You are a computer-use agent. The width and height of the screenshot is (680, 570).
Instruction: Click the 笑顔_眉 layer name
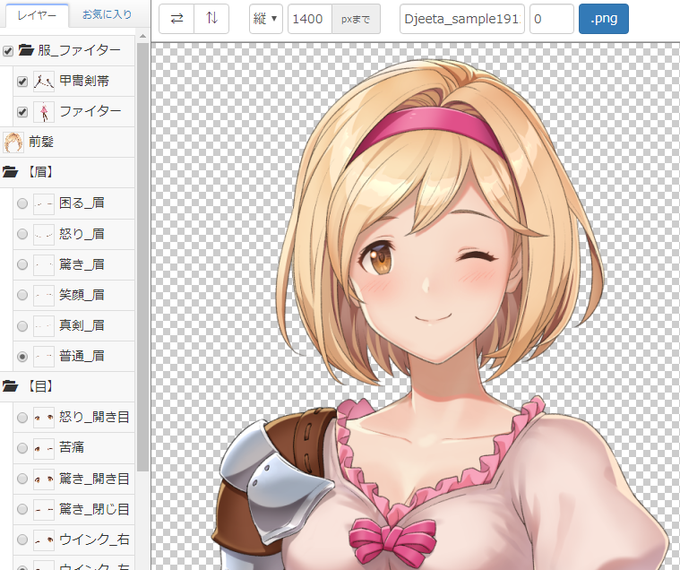coord(82,295)
